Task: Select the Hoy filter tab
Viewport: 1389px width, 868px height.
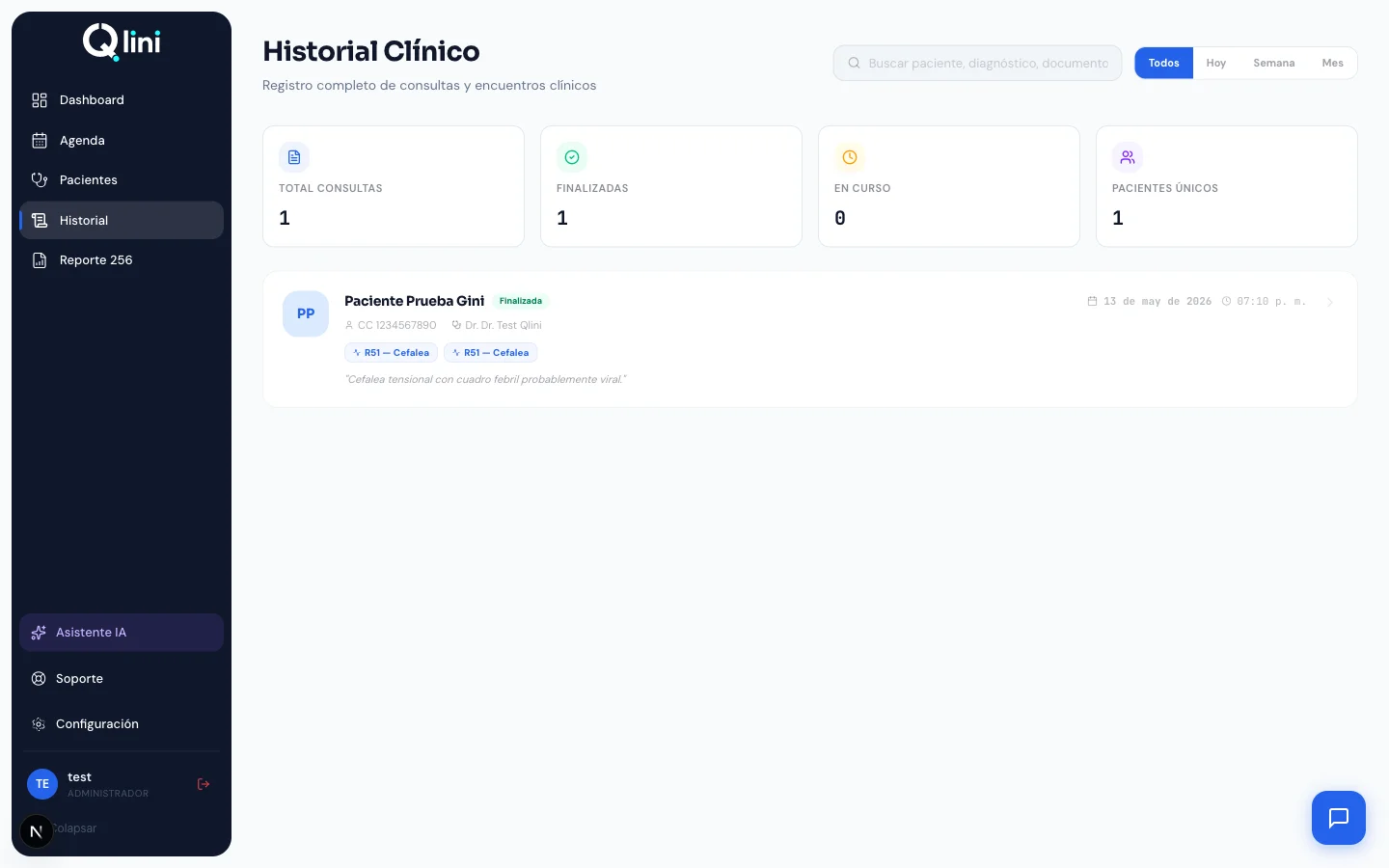Action: click(1216, 63)
